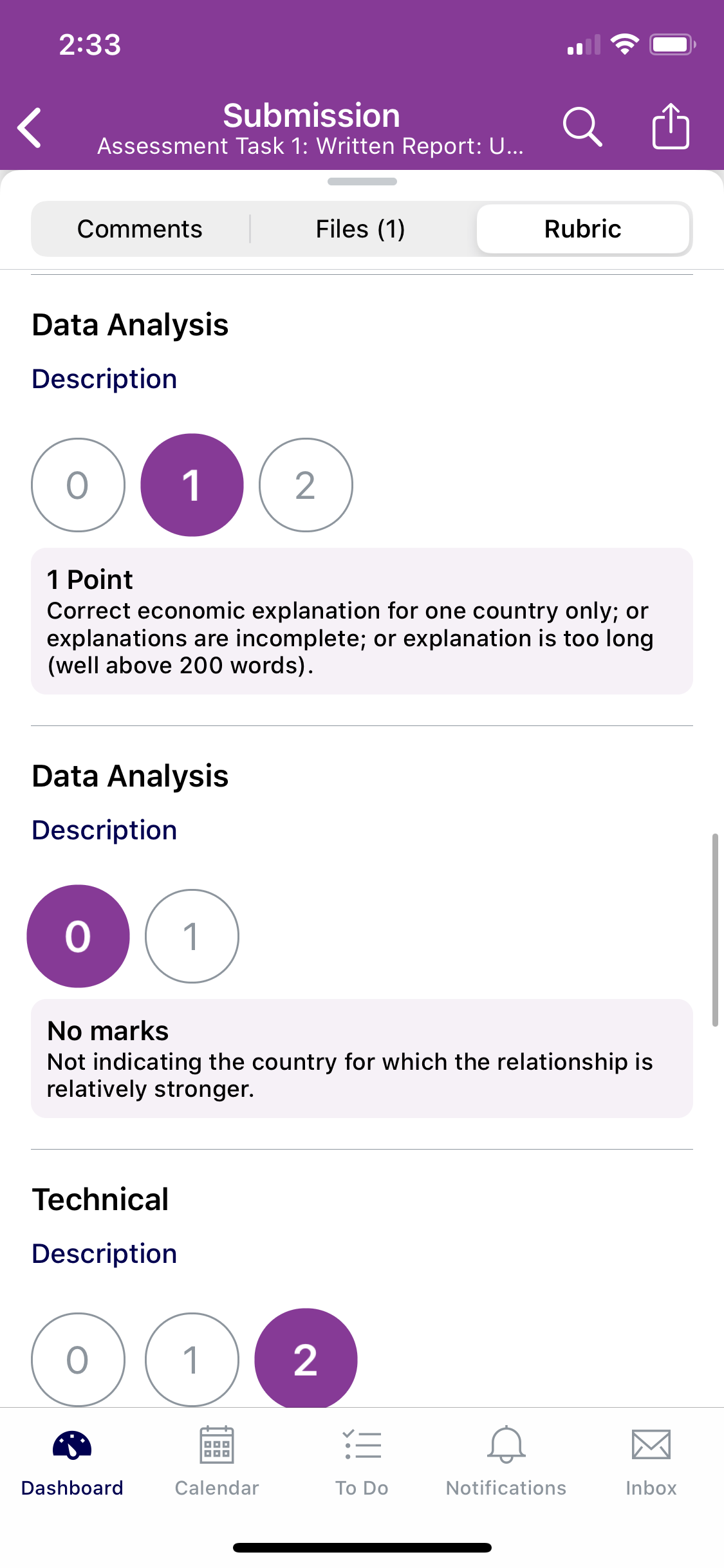Viewport: 724px width, 1568px height.
Task: Open Notifications bell icon
Action: point(506,1445)
